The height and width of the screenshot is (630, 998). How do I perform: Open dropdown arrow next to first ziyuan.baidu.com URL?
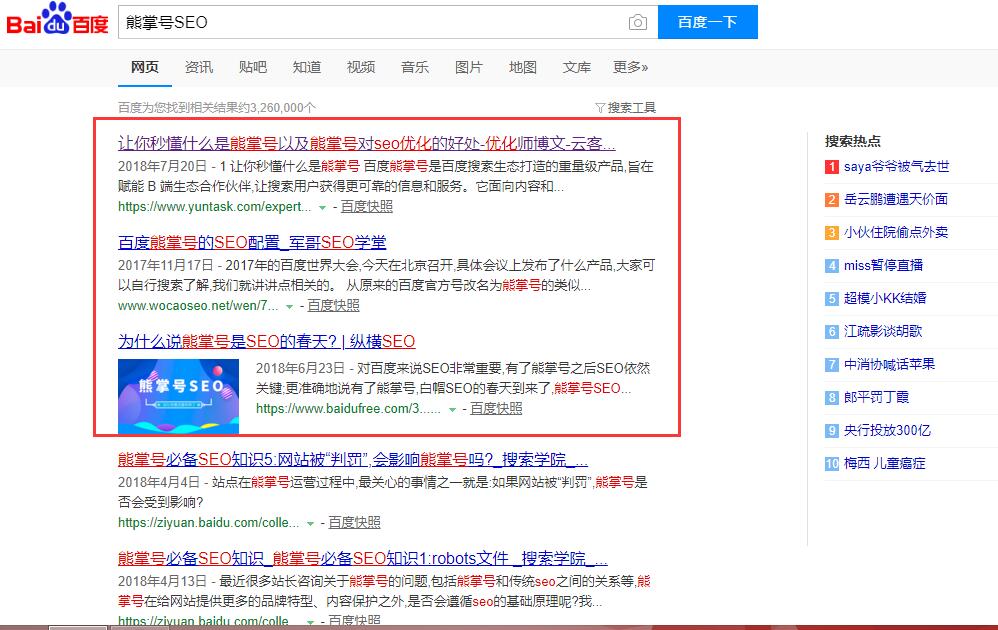click(x=310, y=523)
